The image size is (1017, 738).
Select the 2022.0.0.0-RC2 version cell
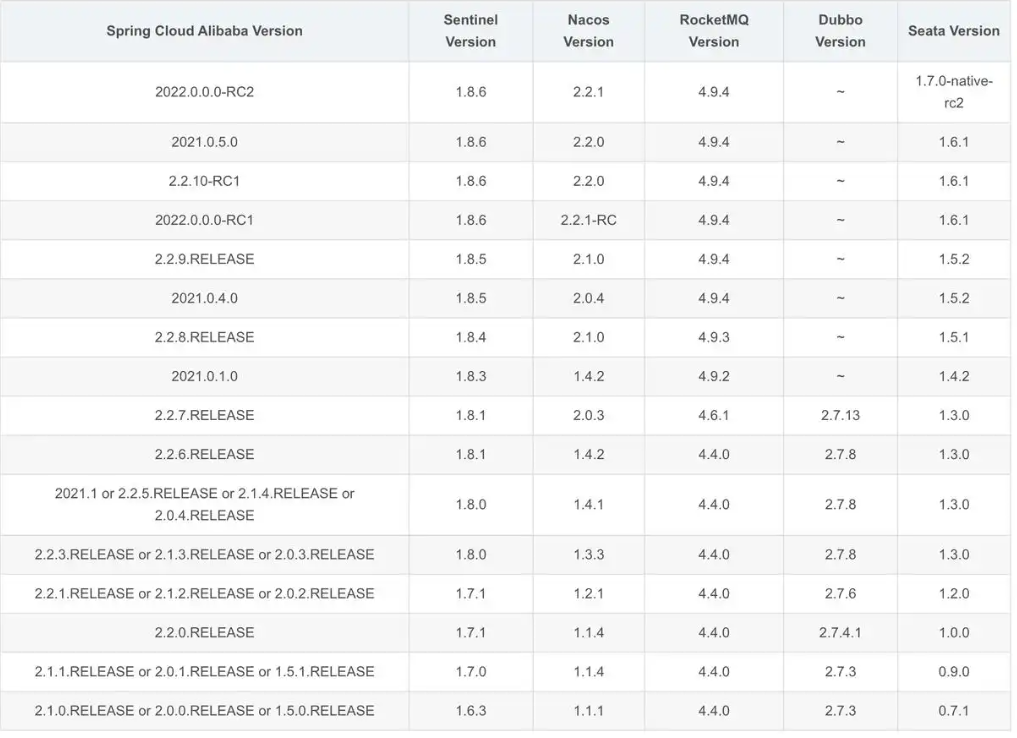(x=204, y=92)
